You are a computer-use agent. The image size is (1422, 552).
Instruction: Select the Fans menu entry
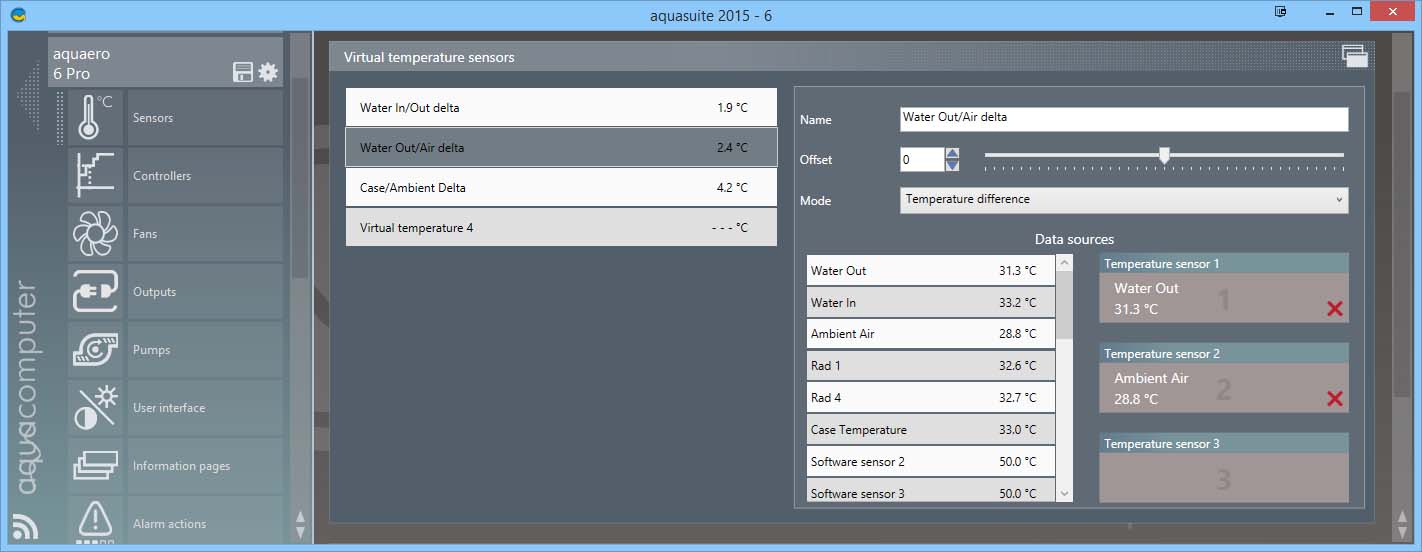(205, 234)
